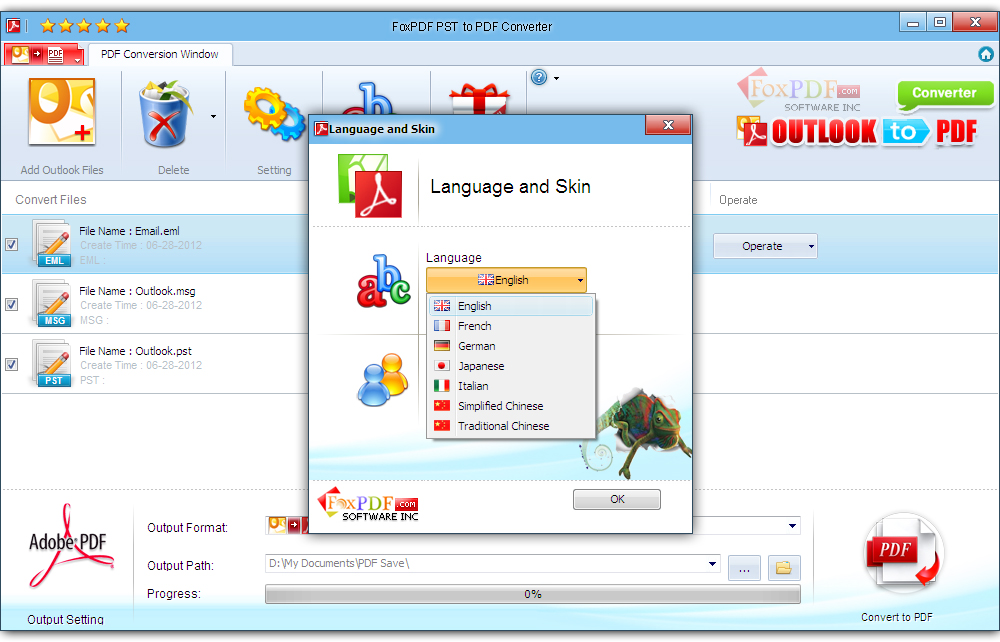Viewport: 1000px width, 642px height.
Task: Click the five-star rating in title bar
Action: click(x=85, y=26)
